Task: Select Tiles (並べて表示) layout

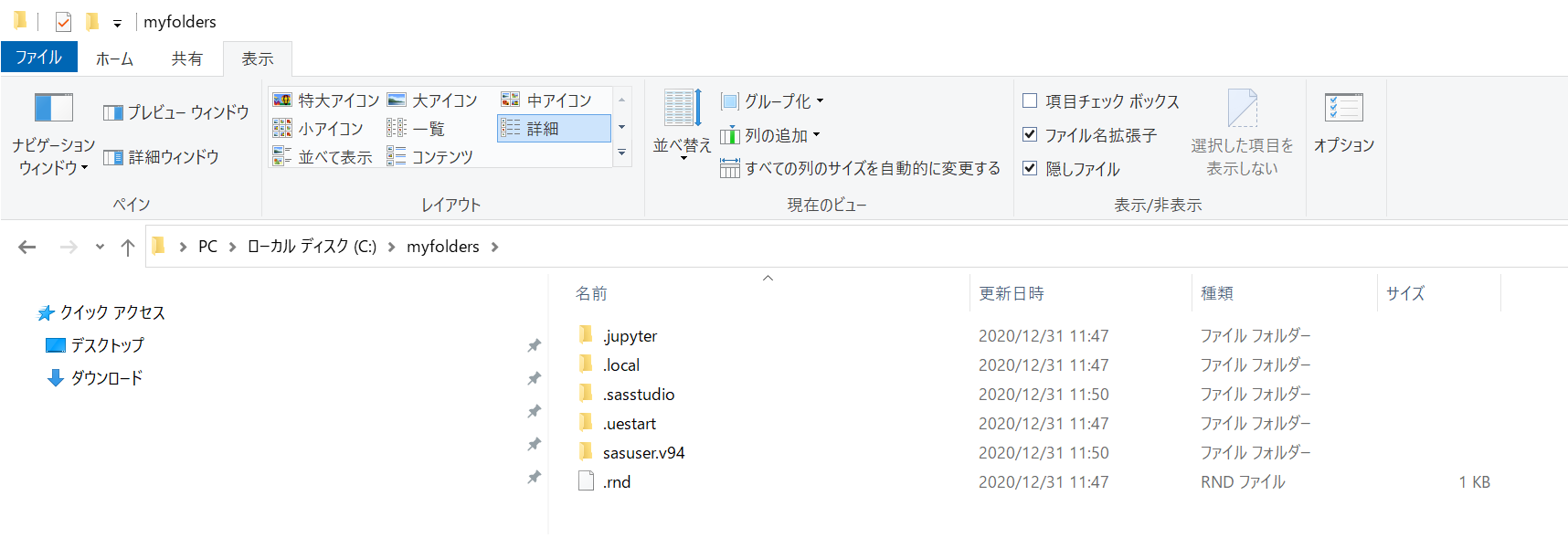Action: 323,157
